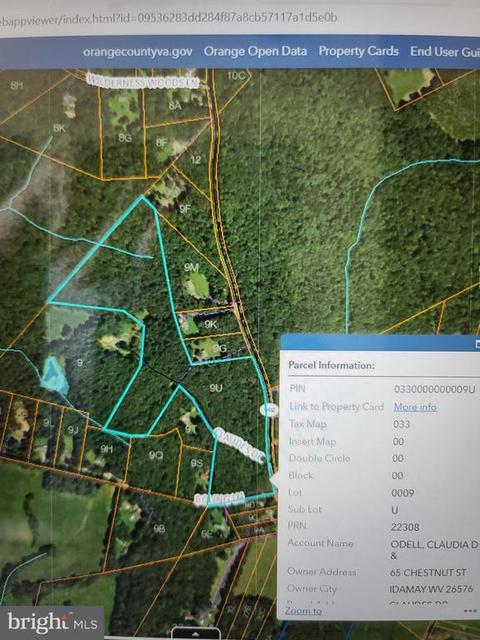Image resolution: width=480 pixels, height=640 pixels.
Task: Expand the attribute table arrow tab
Action: 196,633
